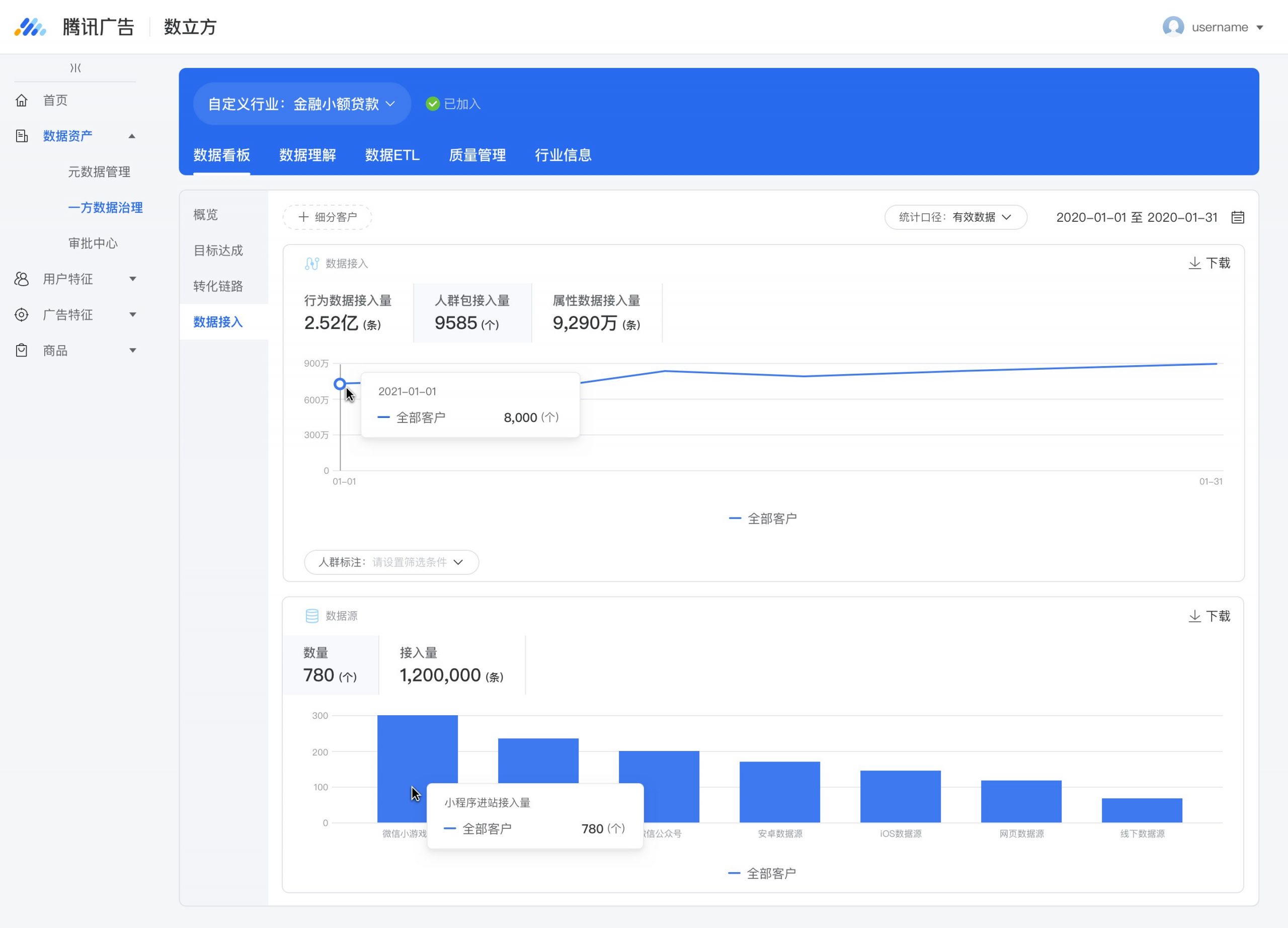The width and height of the screenshot is (1288, 928).
Task: Toggle the 全部客户 legend under line chart
Action: [763, 519]
